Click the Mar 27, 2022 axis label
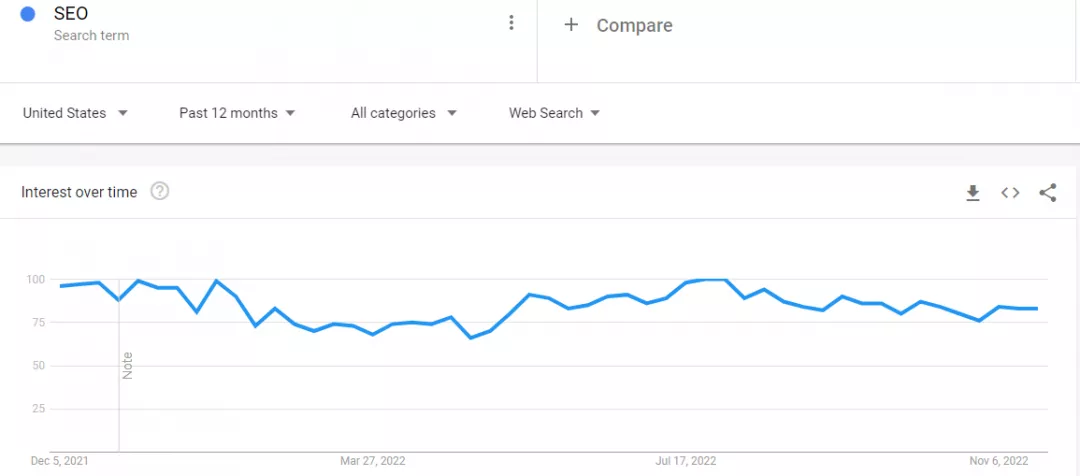This screenshot has width=1080, height=476. click(373, 460)
